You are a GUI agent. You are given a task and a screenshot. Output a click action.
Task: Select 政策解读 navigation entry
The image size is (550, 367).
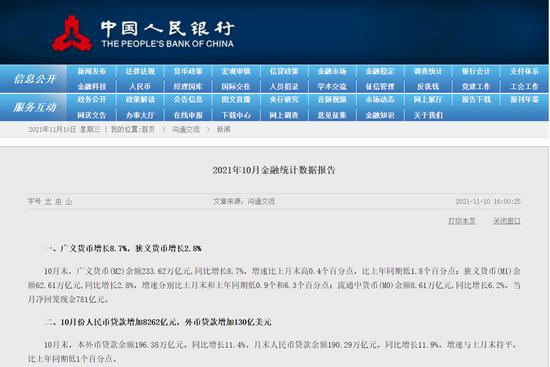tap(140, 100)
